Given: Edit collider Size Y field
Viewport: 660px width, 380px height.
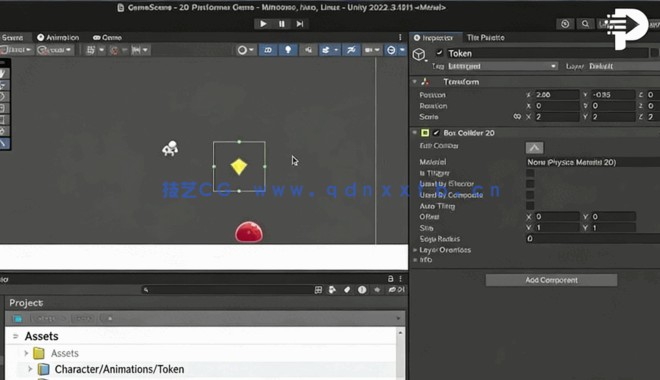Looking at the screenshot, I should (x=612, y=228).
